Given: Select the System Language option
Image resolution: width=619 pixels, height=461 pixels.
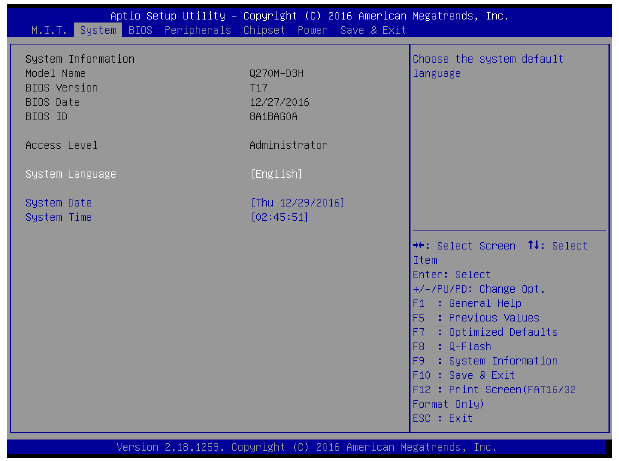Looking at the screenshot, I should 71,174.
